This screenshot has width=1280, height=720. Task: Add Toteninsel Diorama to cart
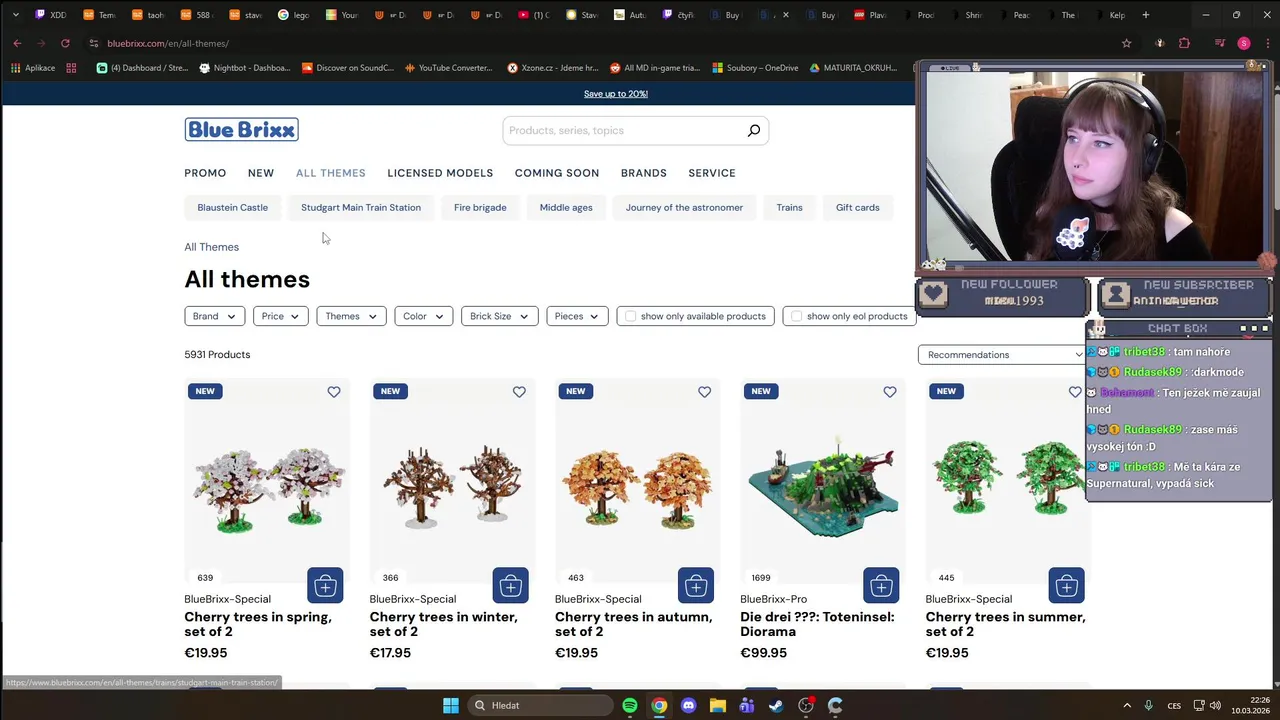click(x=881, y=585)
